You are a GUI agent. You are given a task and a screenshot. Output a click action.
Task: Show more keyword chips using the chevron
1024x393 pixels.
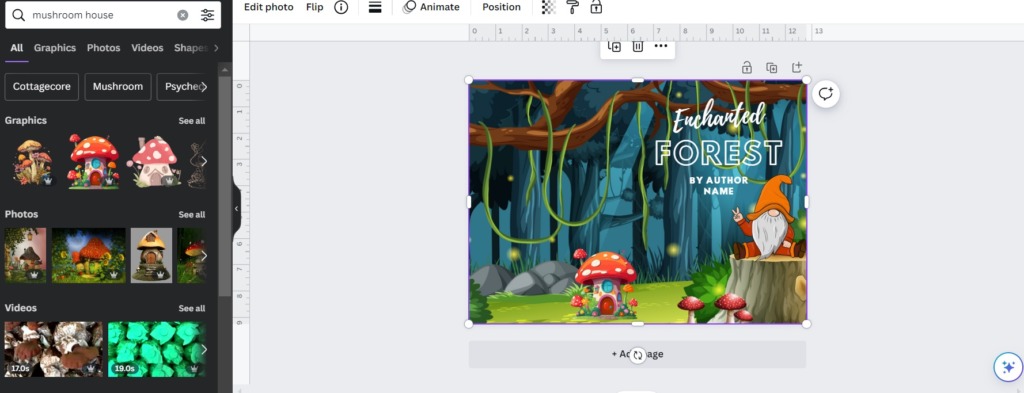click(x=204, y=87)
